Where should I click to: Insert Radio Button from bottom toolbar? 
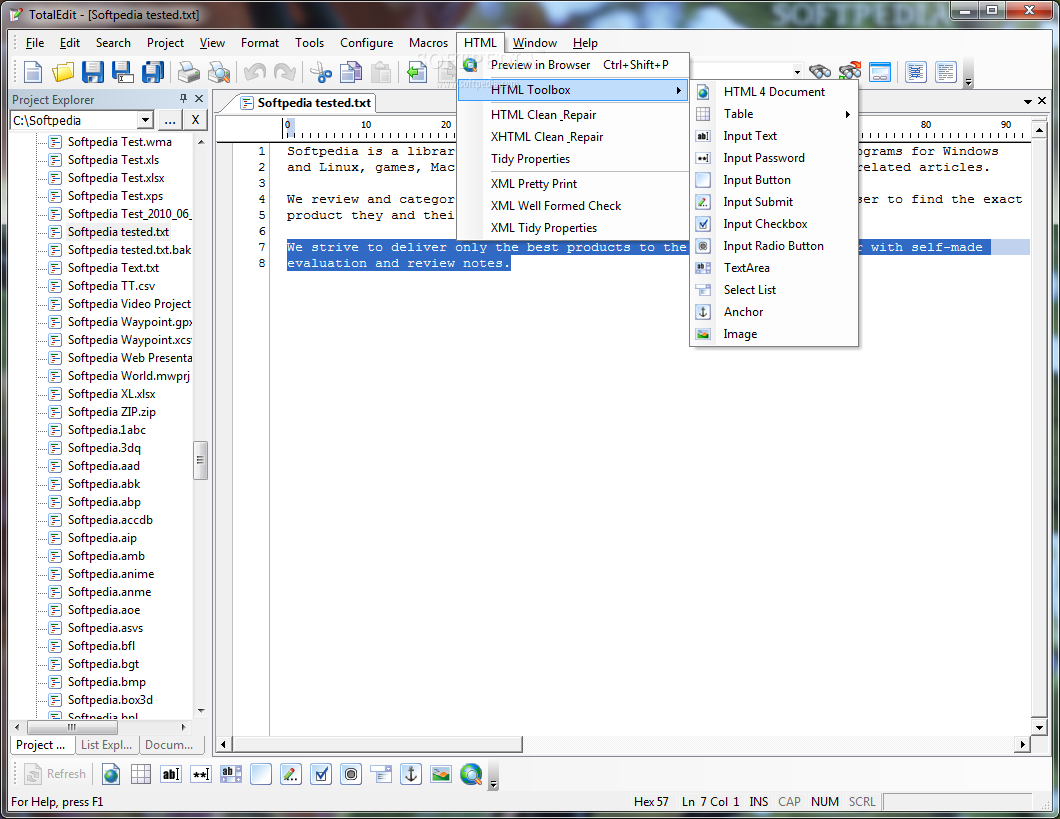click(351, 774)
